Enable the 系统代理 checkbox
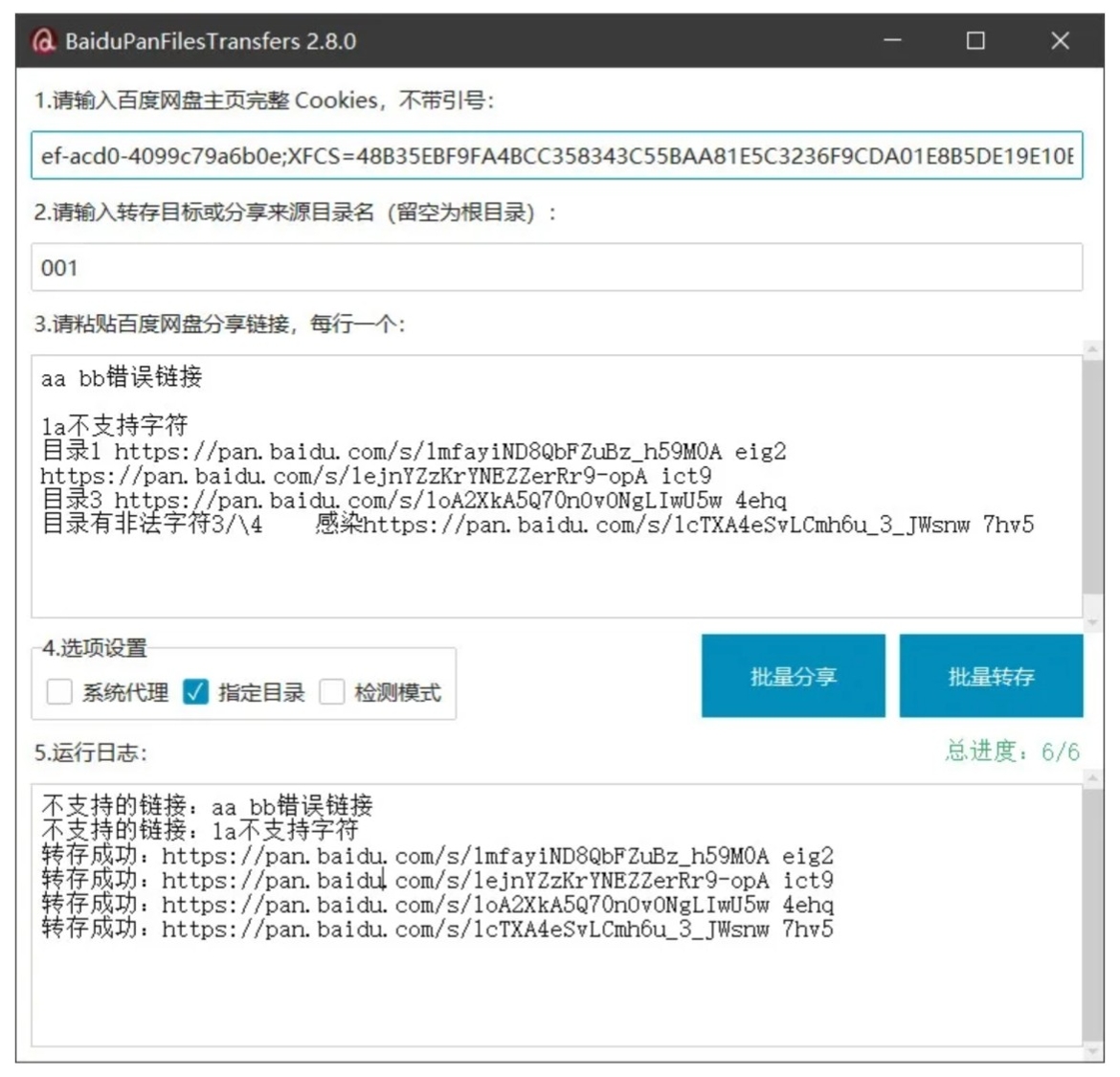The height and width of the screenshot is (1077, 1120). [59, 691]
